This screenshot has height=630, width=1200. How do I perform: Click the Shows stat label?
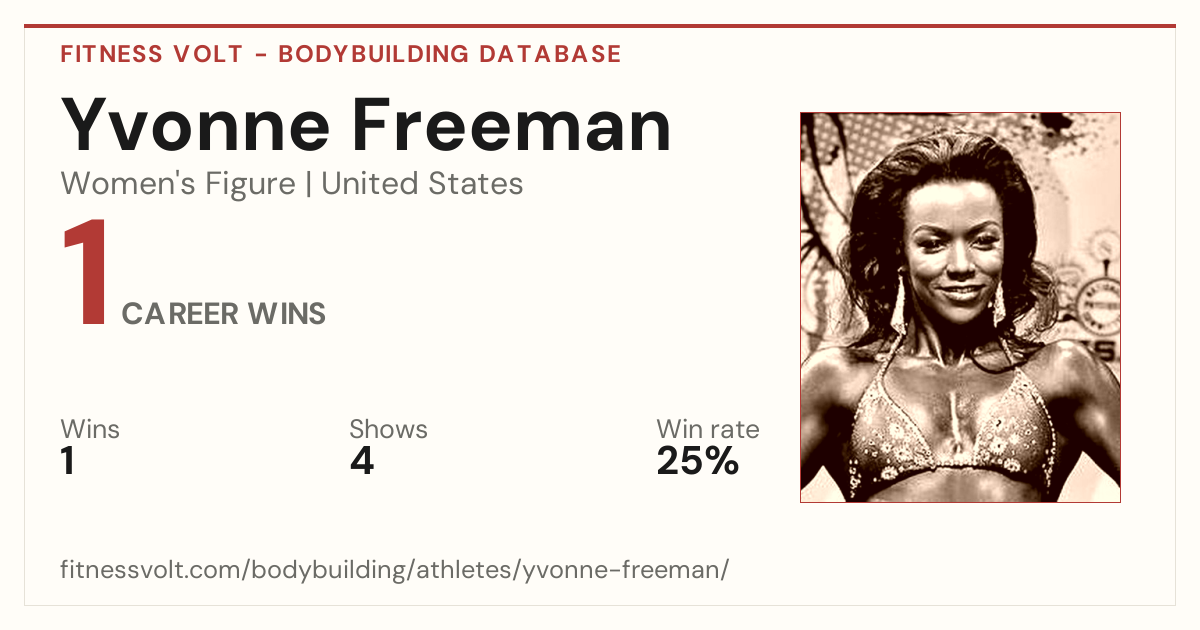[x=388, y=430]
